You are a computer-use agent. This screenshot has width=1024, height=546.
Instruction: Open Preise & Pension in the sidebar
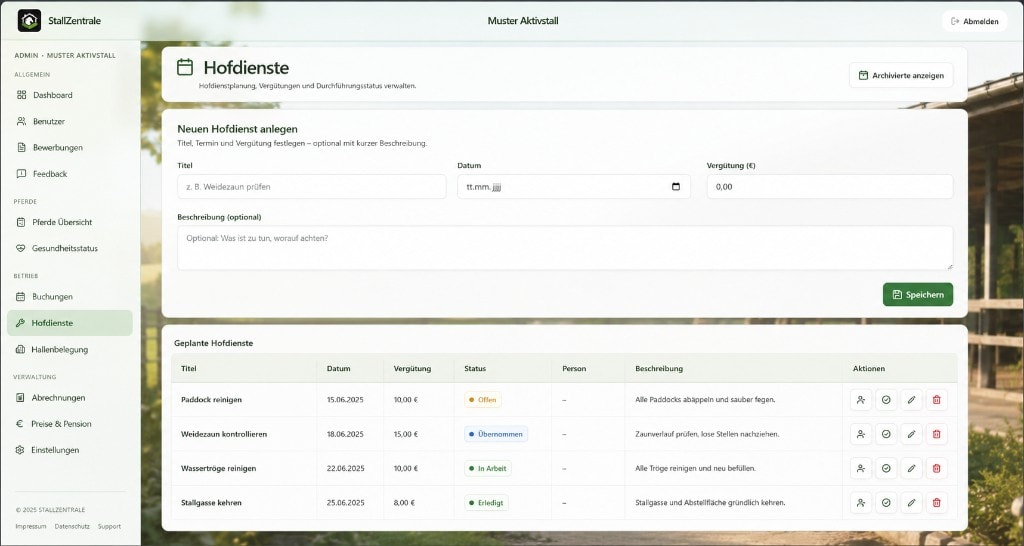click(70, 424)
